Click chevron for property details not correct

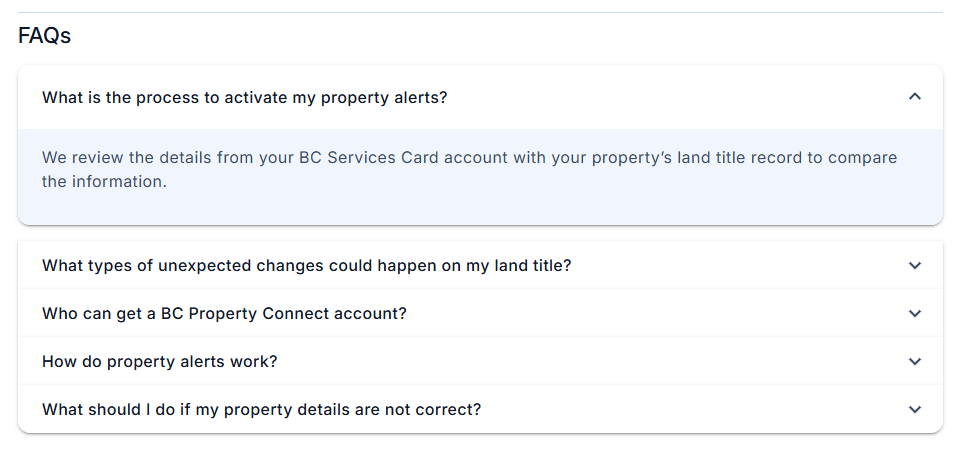(914, 409)
